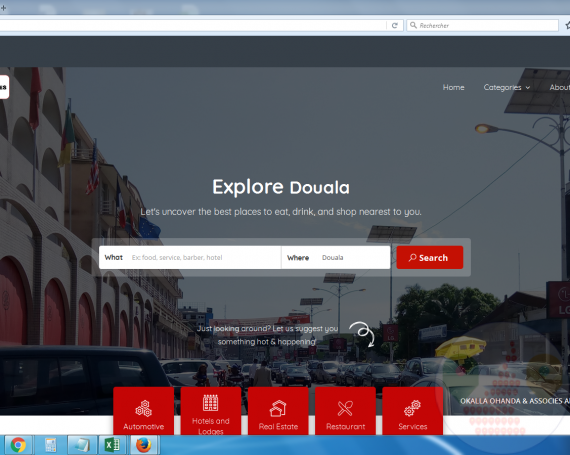Click the OKALLA OHANDA & ASSOCIES listing text
Image resolution: width=570 pixels, height=455 pixels.
(x=515, y=401)
